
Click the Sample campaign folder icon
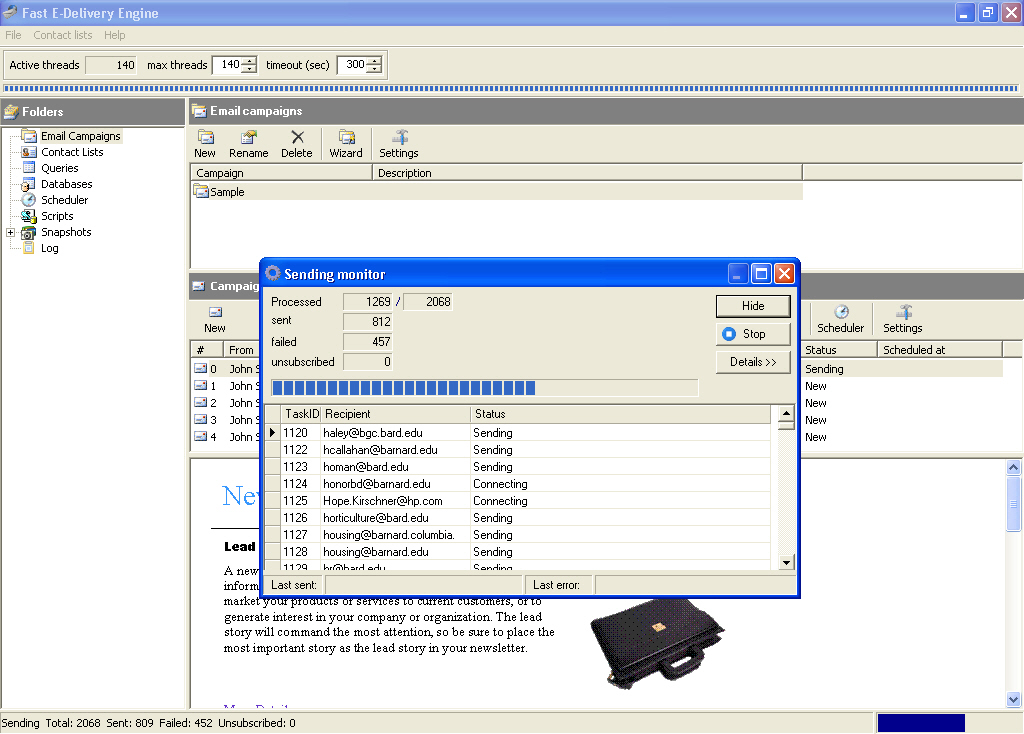(x=201, y=191)
